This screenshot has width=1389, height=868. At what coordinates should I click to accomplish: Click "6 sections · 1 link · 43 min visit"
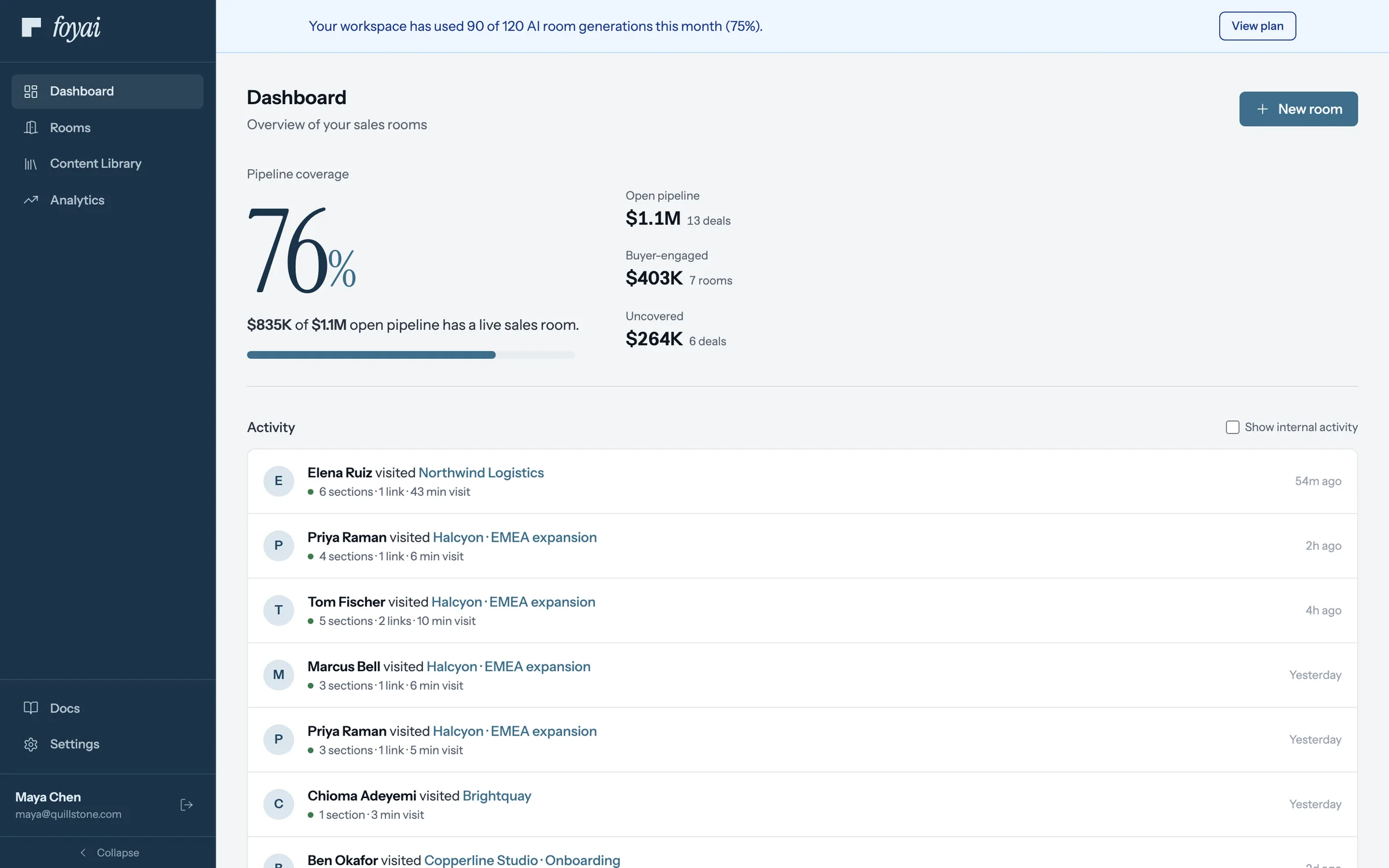394,492
